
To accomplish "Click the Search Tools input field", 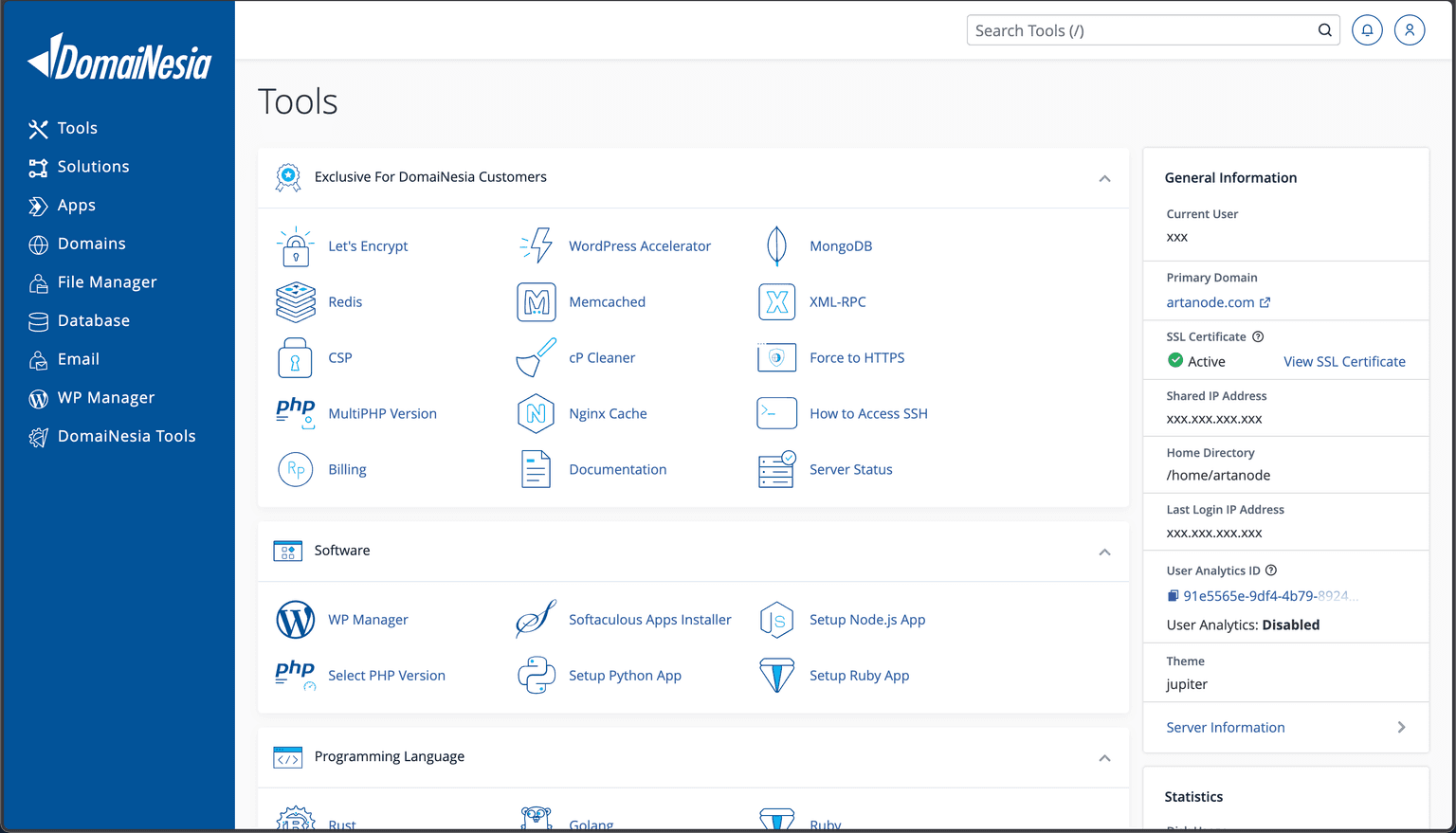I will pyautogui.click(x=1137, y=29).
